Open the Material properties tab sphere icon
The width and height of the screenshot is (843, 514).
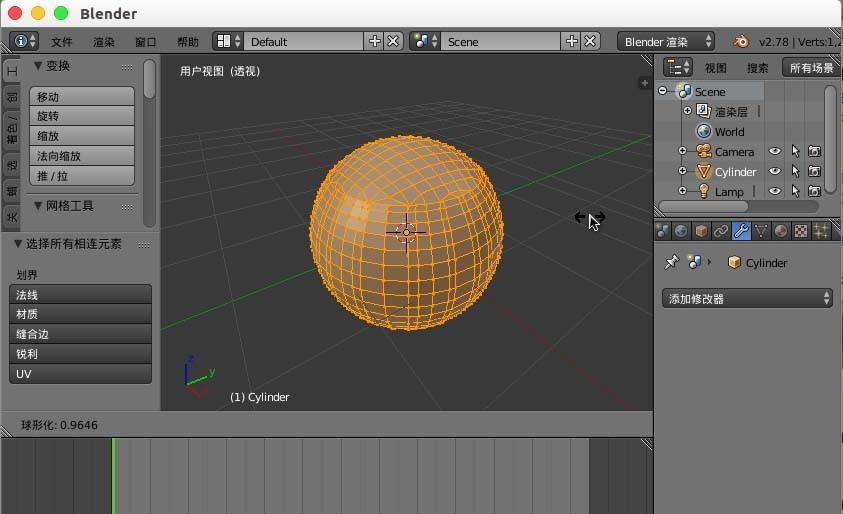781,231
